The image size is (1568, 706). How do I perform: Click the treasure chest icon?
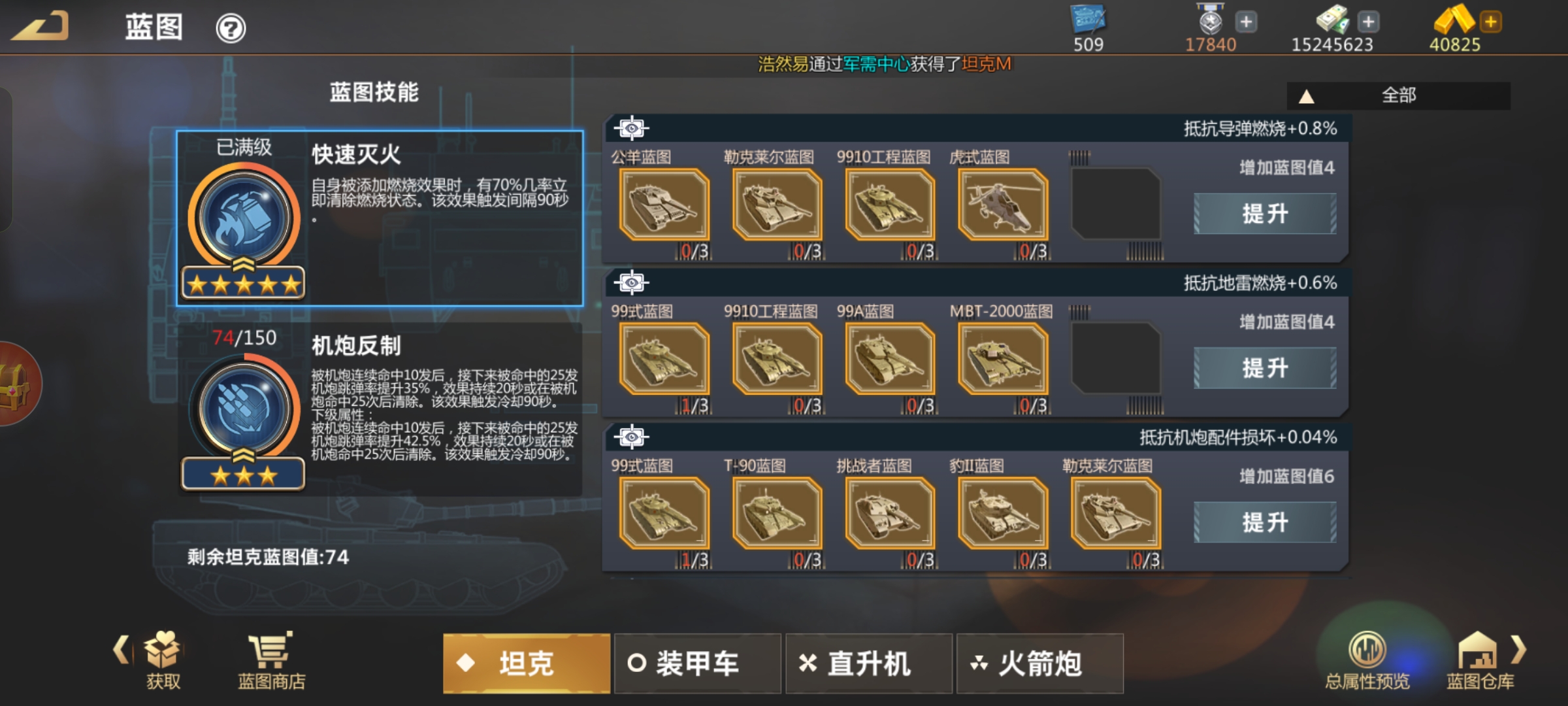(17, 384)
